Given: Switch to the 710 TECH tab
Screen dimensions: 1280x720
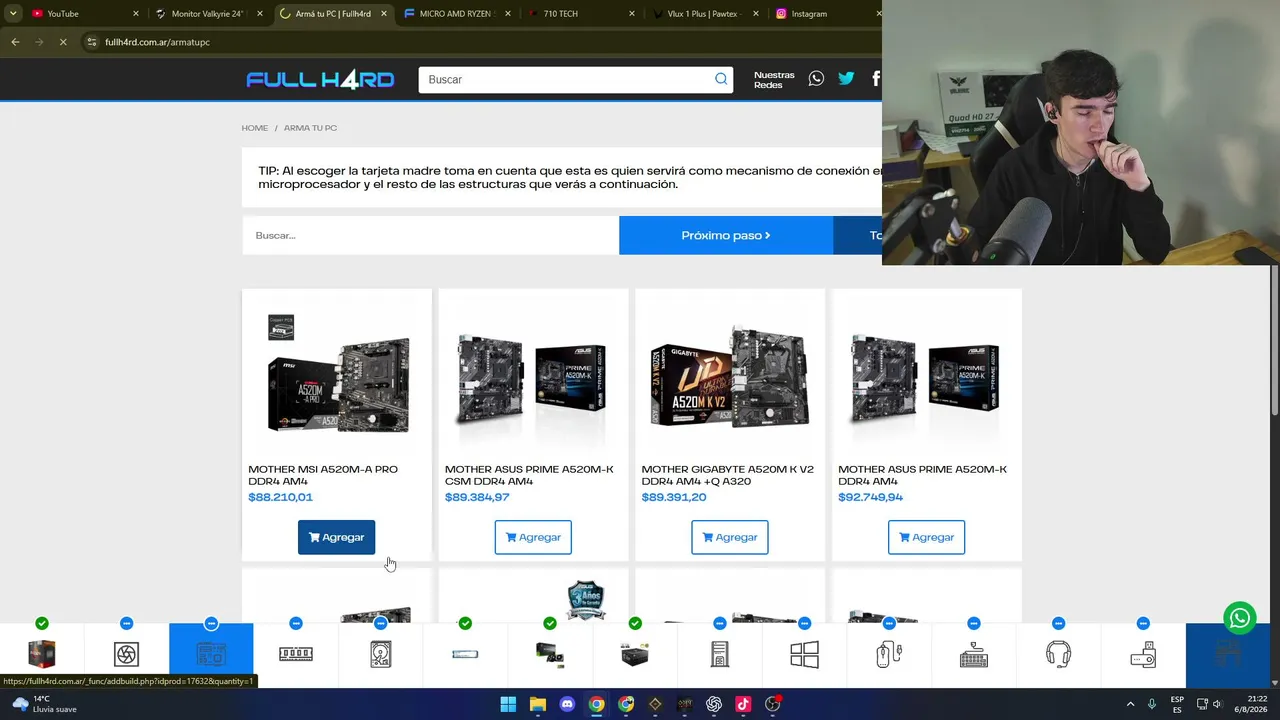Looking at the screenshot, I should [580, 14].
